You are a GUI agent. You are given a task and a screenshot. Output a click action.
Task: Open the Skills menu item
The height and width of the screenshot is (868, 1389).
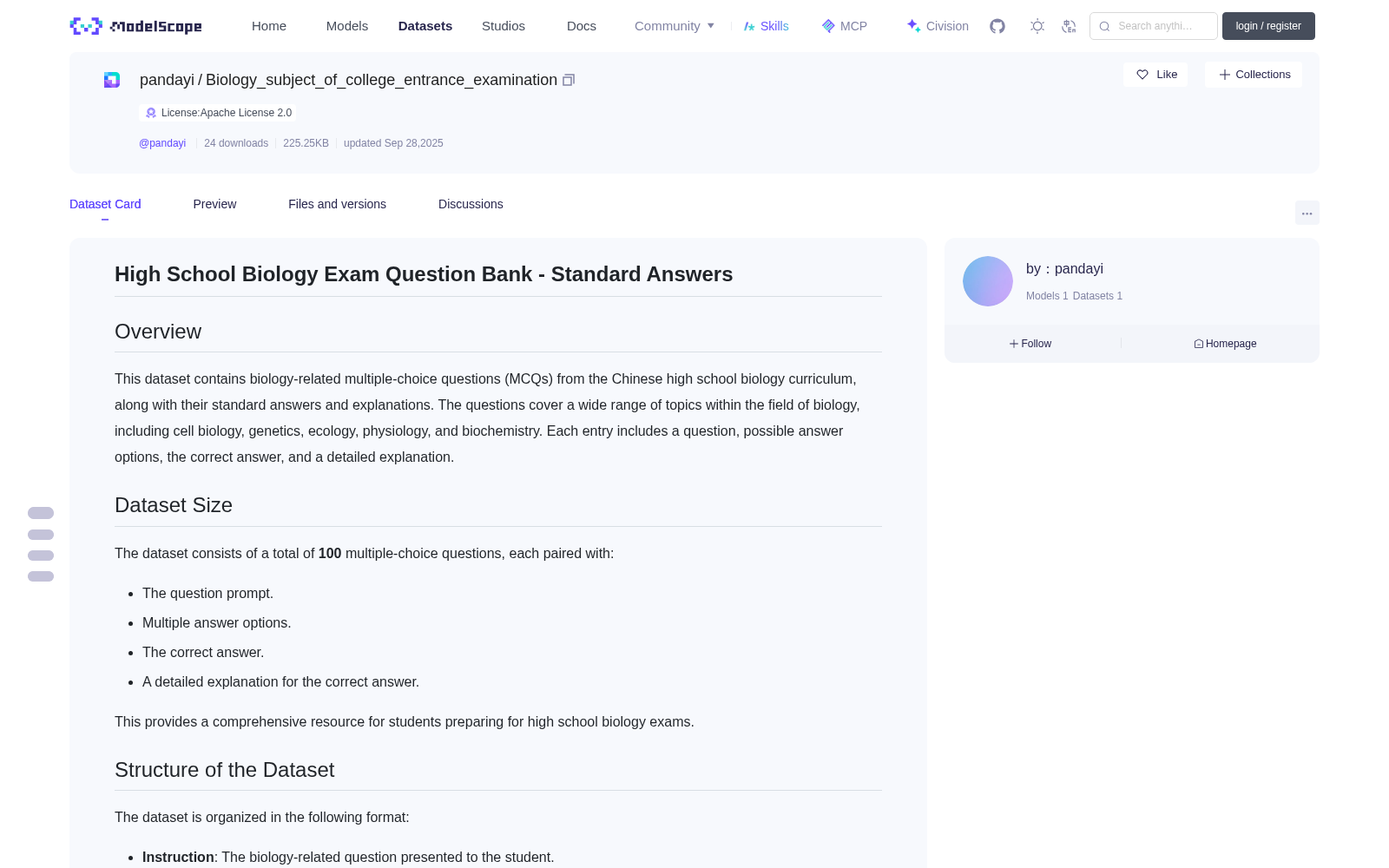[x=766, y=26]
